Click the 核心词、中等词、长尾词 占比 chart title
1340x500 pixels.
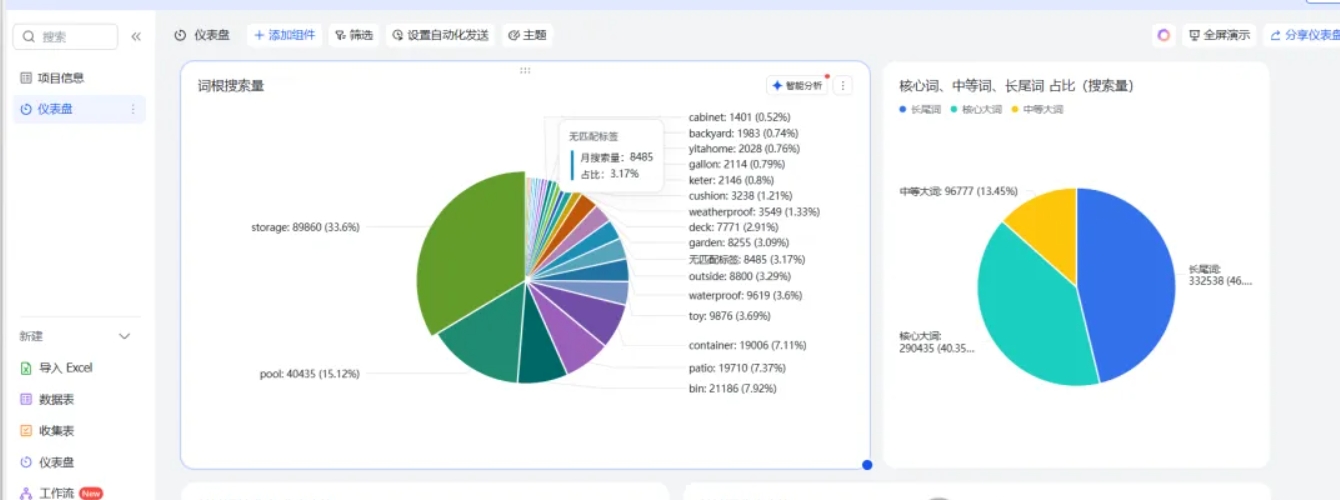tap(1016, 86)
